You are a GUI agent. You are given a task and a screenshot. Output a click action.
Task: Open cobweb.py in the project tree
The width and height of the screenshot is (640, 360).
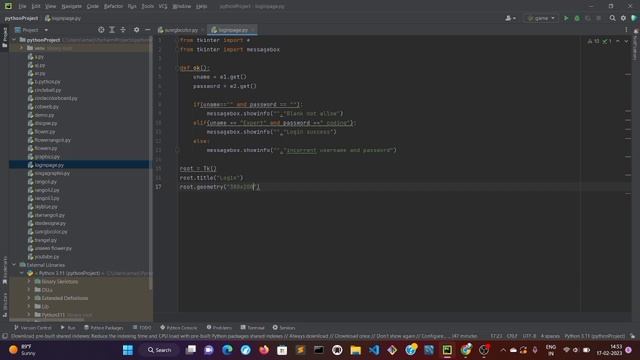pos(47,107)
